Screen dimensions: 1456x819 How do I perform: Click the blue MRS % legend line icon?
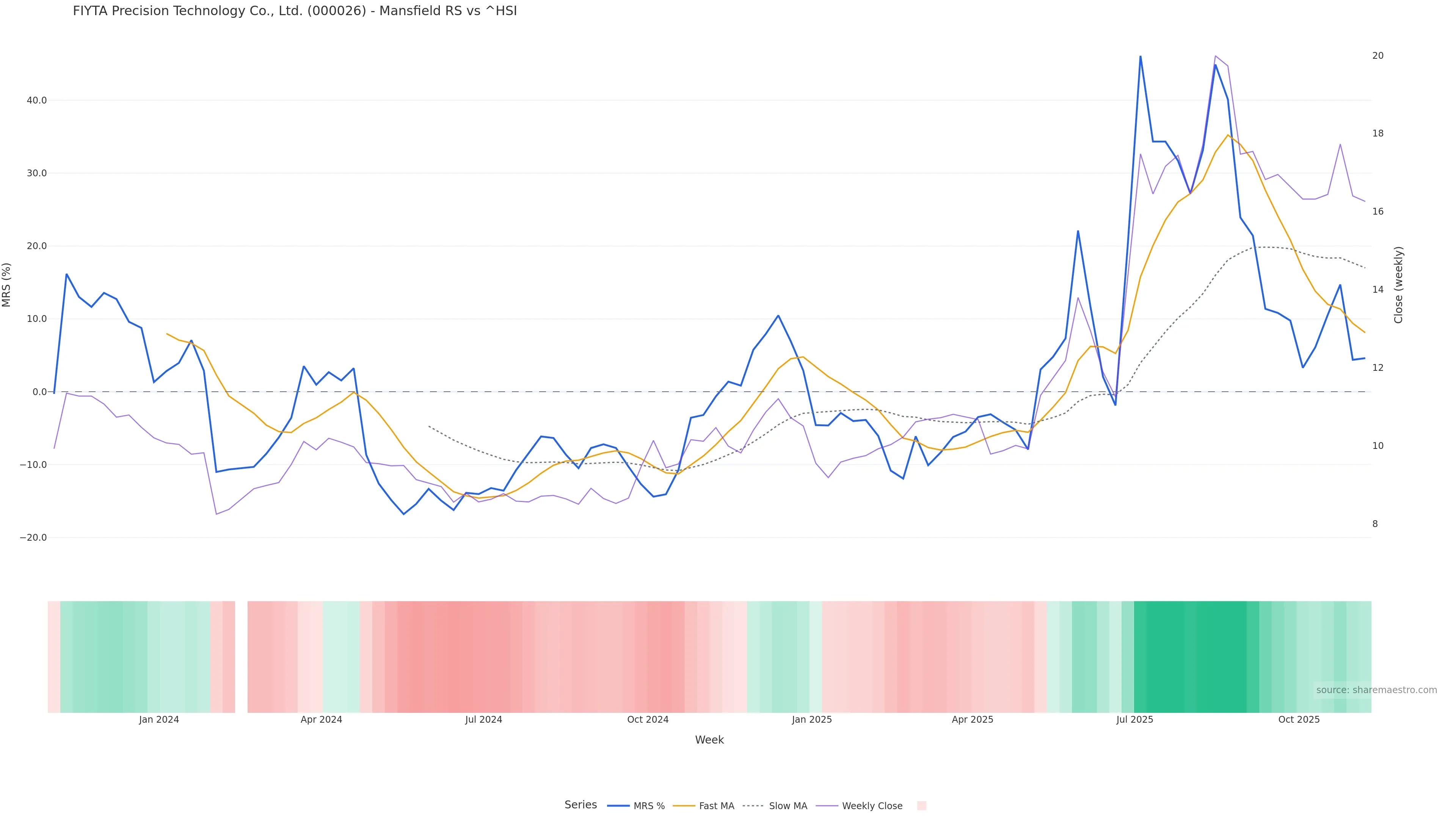pos(618,806)
